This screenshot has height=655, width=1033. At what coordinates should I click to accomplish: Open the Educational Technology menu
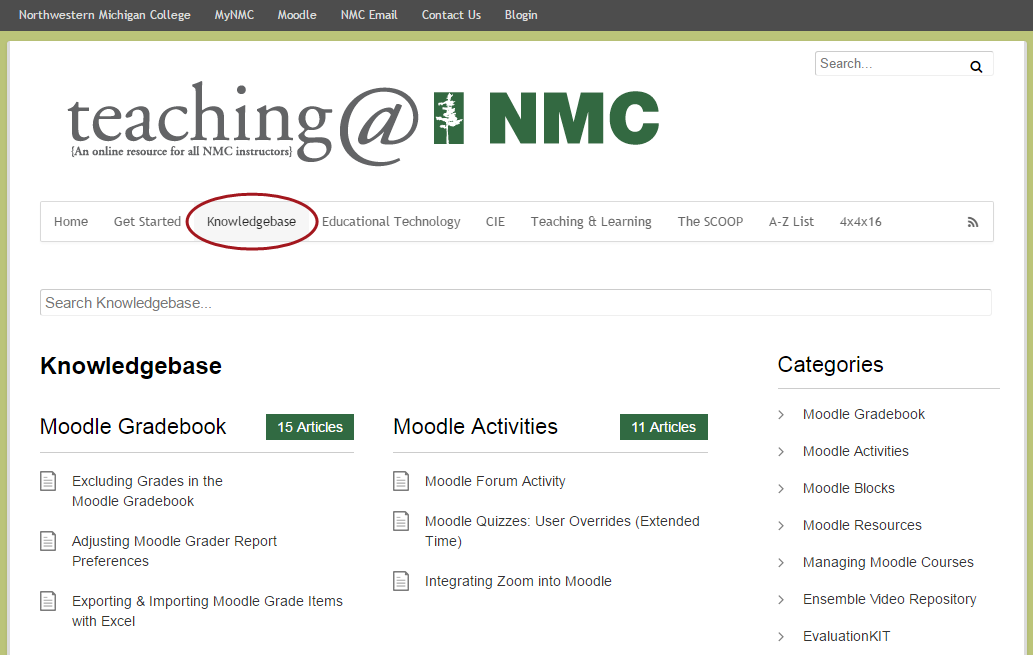[x=391, y=221]
